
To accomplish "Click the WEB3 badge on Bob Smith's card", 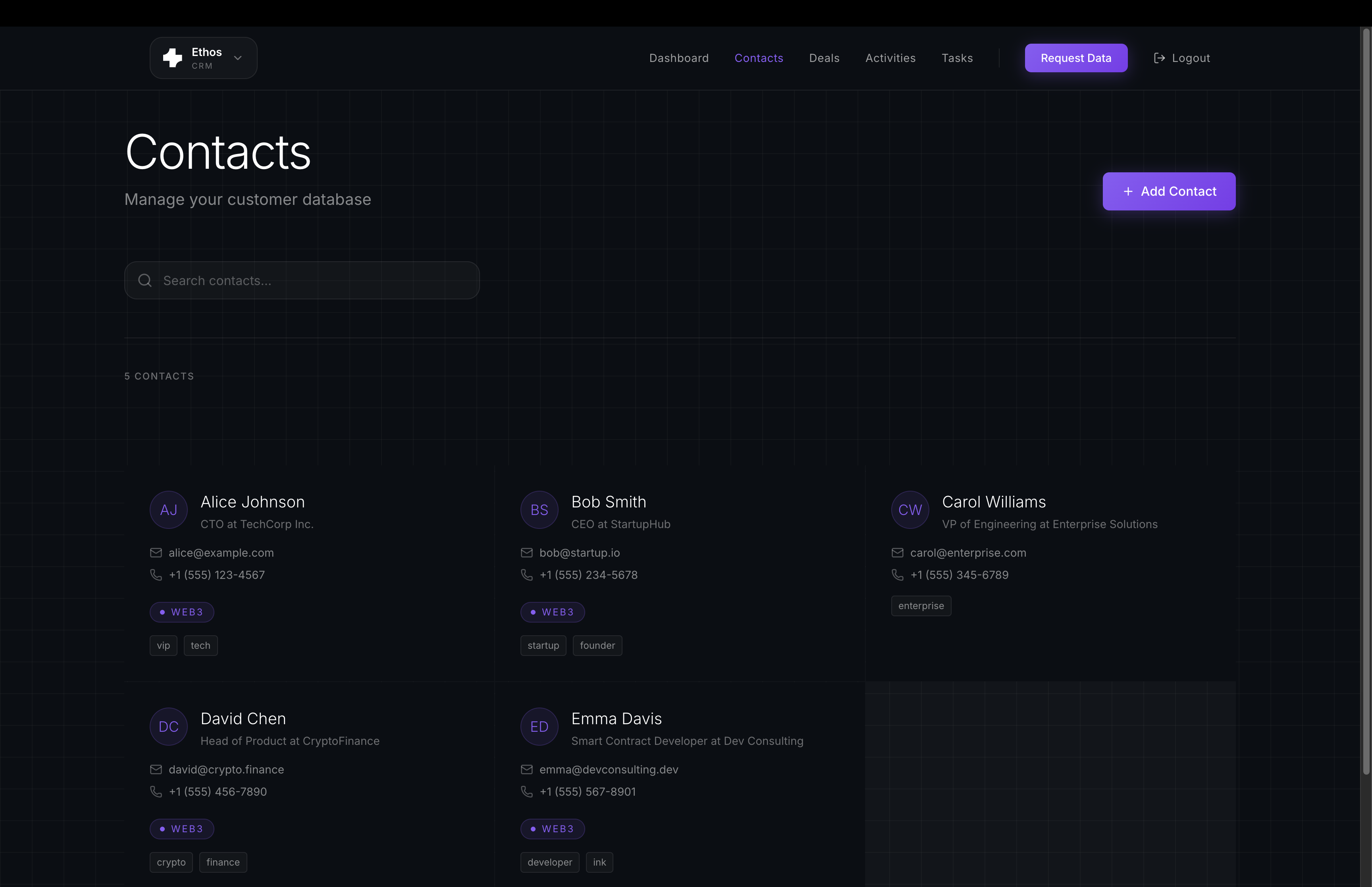I will pos(552,612).
